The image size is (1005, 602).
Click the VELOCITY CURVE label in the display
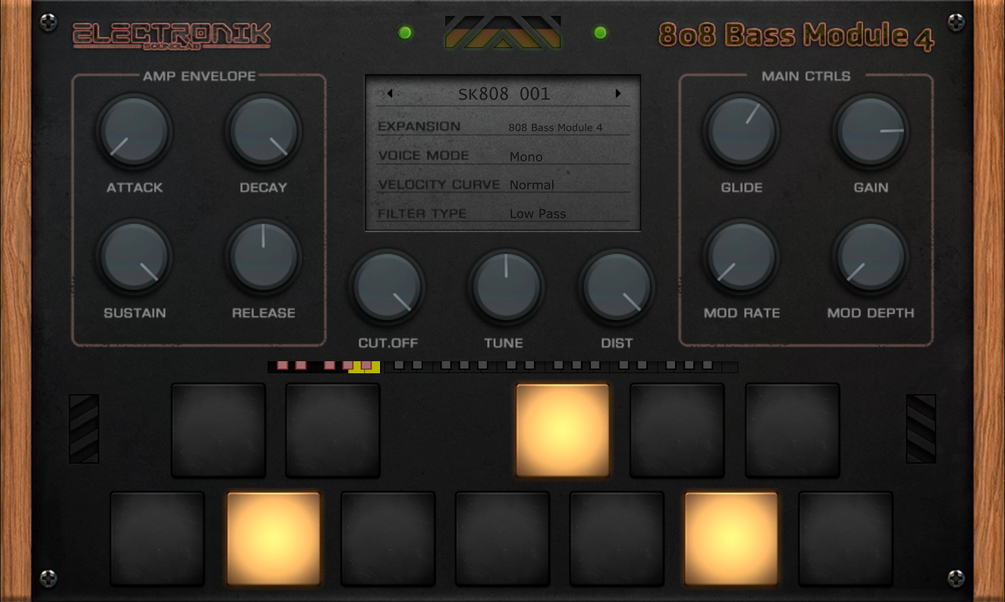(x=439, y=185)
